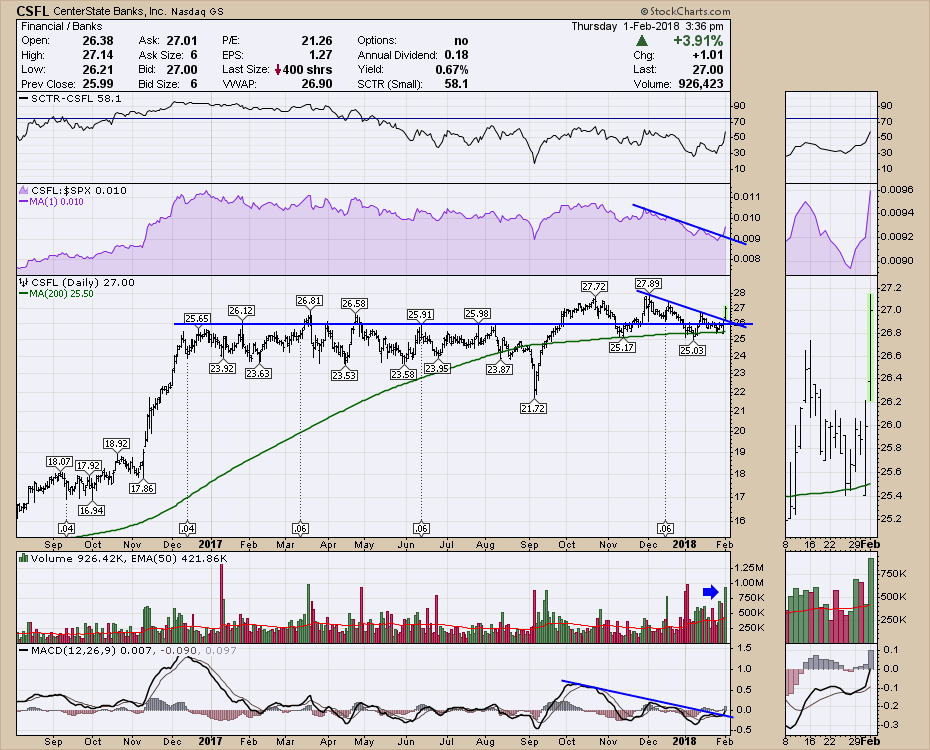
Task: Click the latest green candle in zoom panel
Action: coord(870,347)
